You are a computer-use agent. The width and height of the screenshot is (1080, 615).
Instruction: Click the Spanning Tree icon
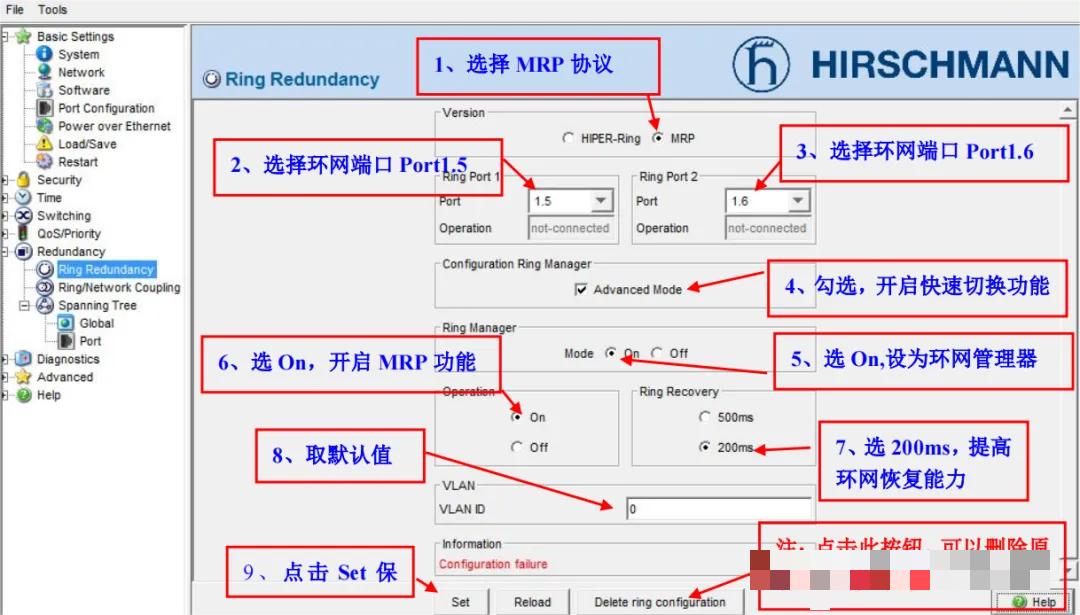pyautogui.click(x=45, y=304)
